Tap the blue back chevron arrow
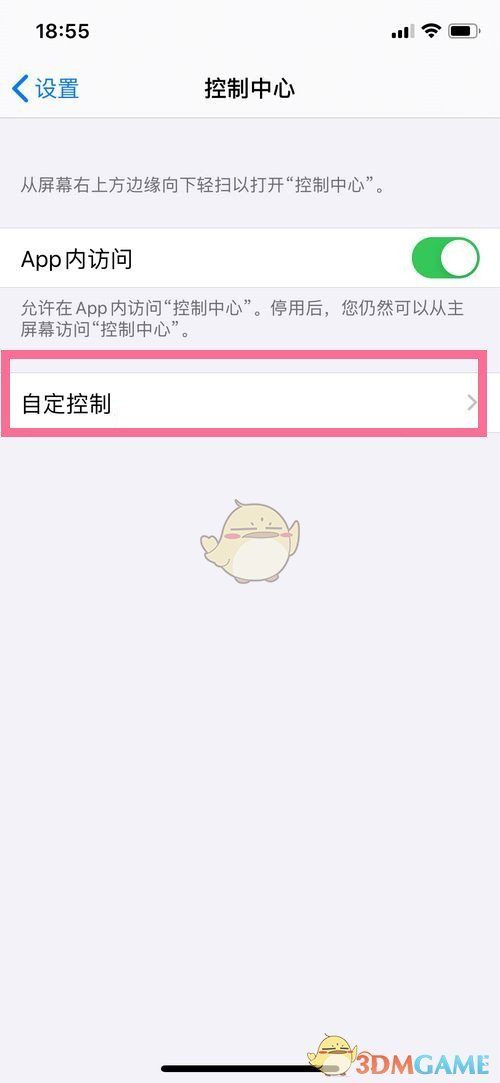Viewport: 500px width, 1083px height. pyautogui.click(x=20, y=89)
